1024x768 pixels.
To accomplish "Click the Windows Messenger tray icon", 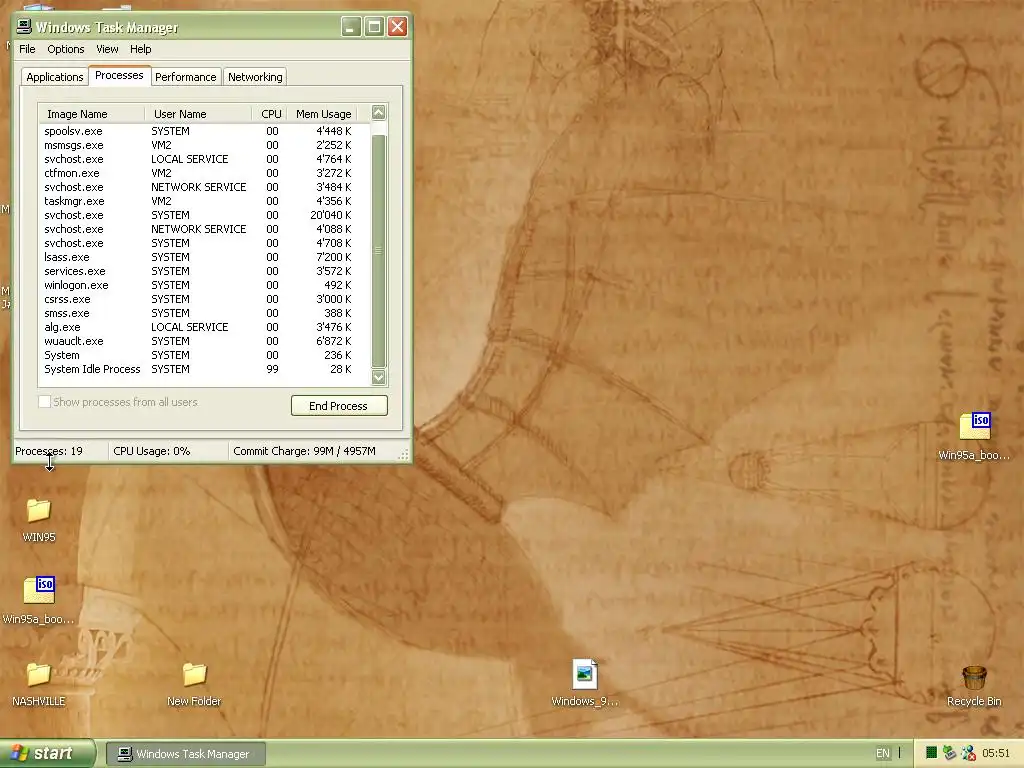I will pyautogui.click(x=968, y=753).
